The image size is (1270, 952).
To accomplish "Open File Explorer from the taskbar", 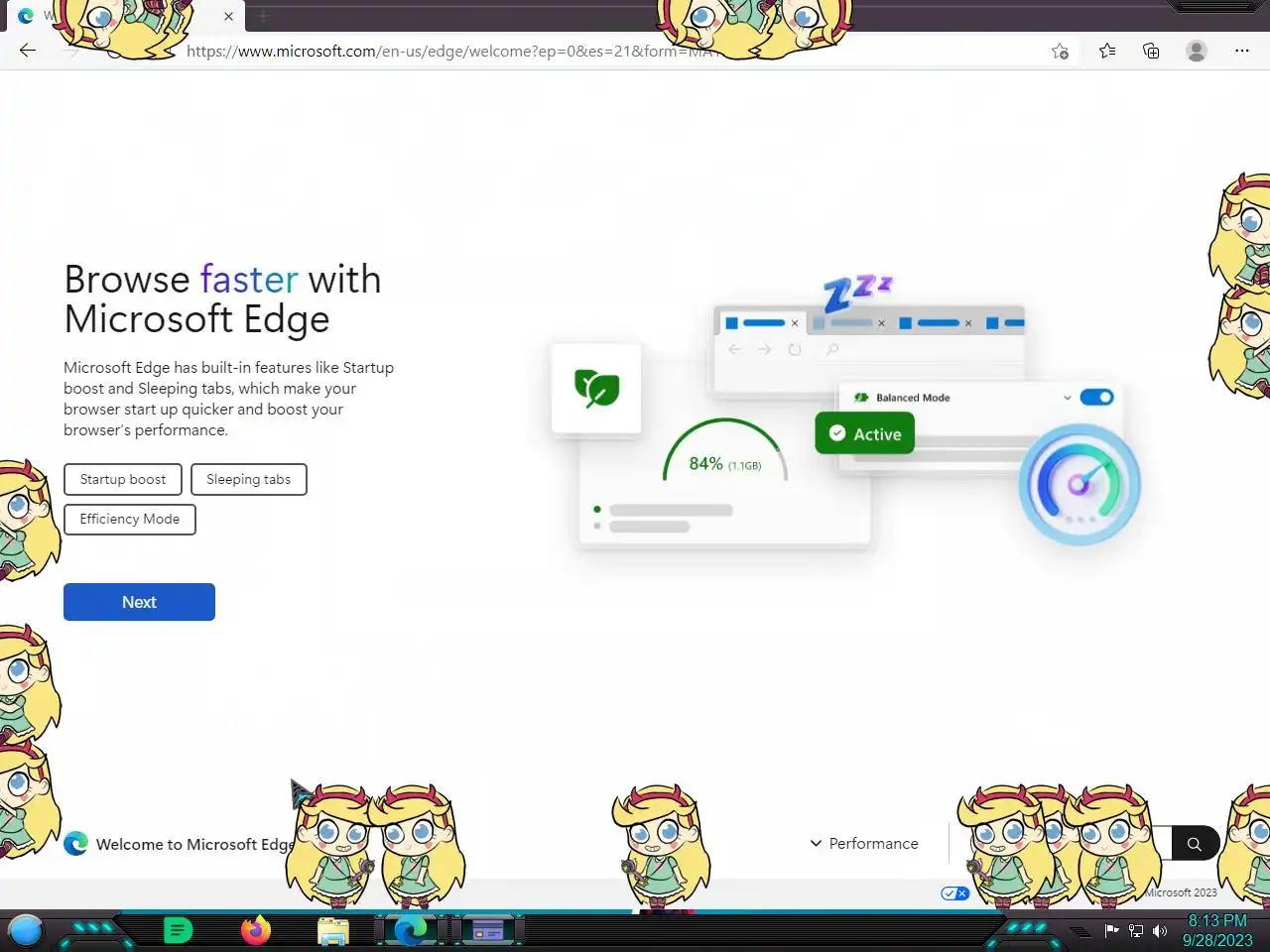I will pyautogui.click(x=333, y=931).
